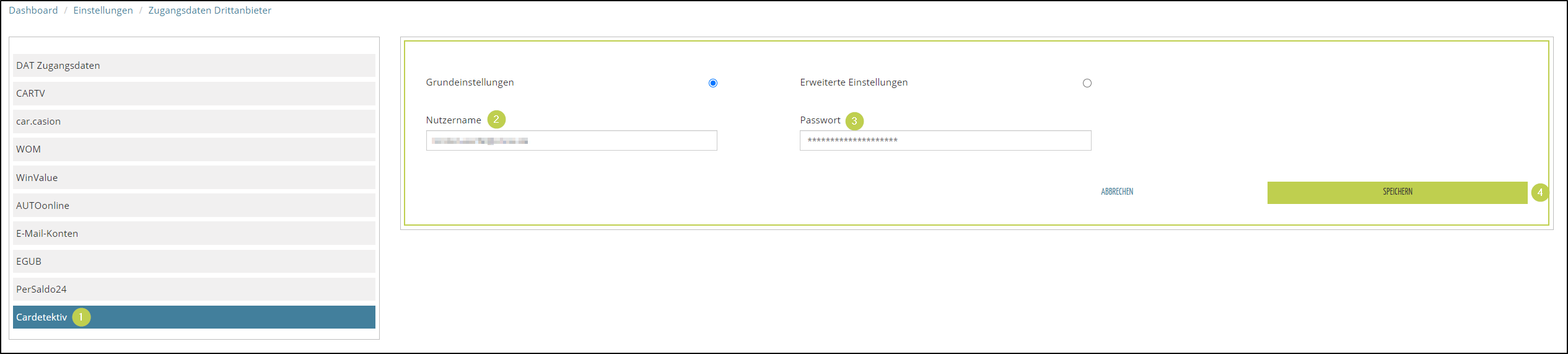Open DAT Zugangsdaten in the sidebar
The width and height of the screenshot is (1568, 354).
tap(194, 66)
